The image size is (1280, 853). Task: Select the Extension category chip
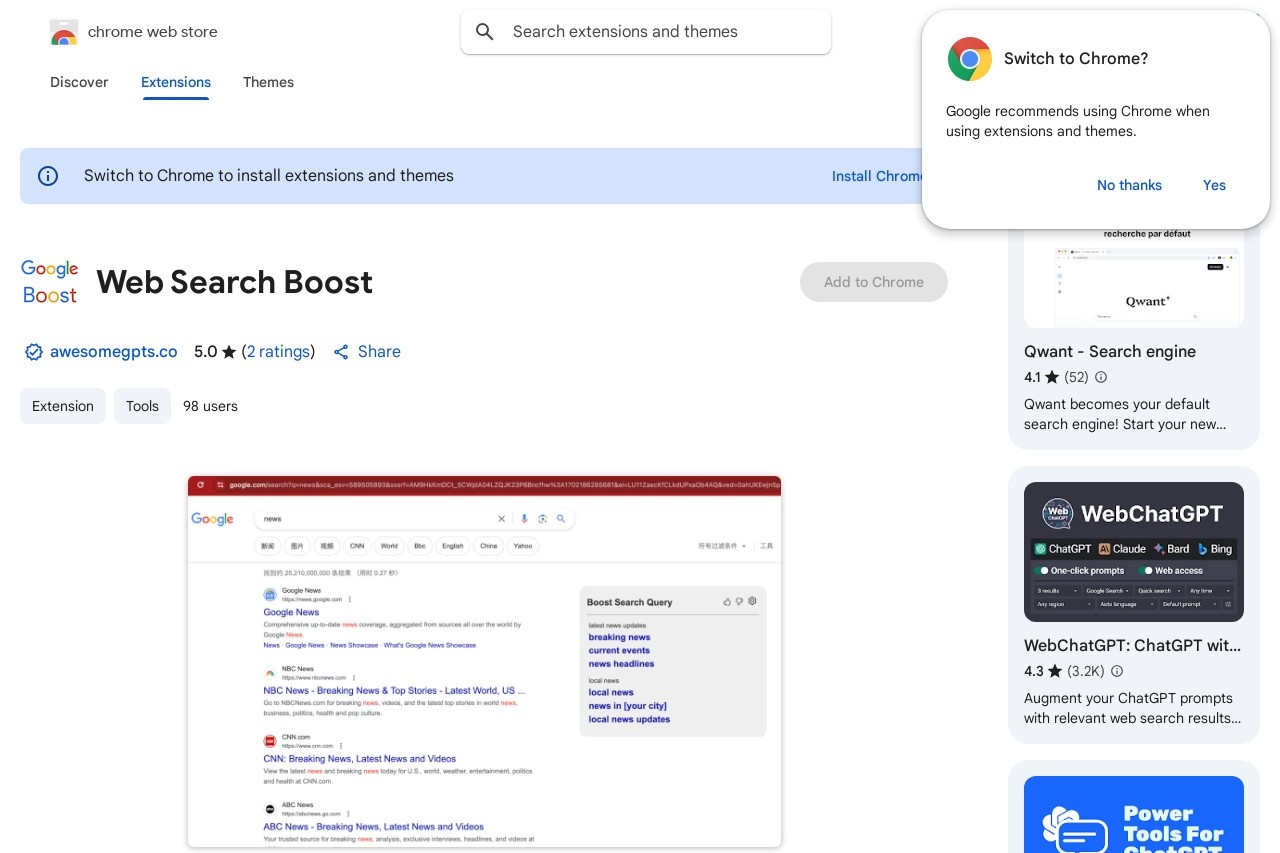tap(63, 406)
